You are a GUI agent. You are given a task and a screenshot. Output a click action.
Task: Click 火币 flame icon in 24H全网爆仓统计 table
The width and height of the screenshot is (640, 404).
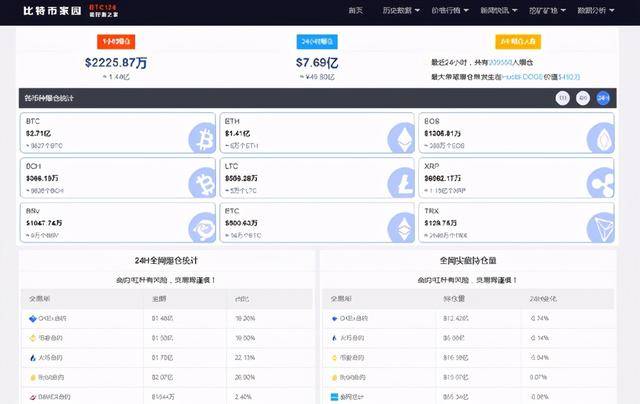click(33, 357)
